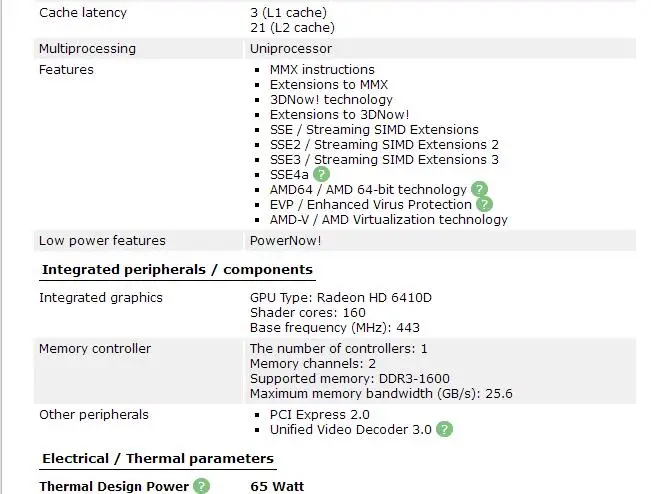Click SSE2 / Streaming SIMD Extensions 2

[x=384, y=144]
